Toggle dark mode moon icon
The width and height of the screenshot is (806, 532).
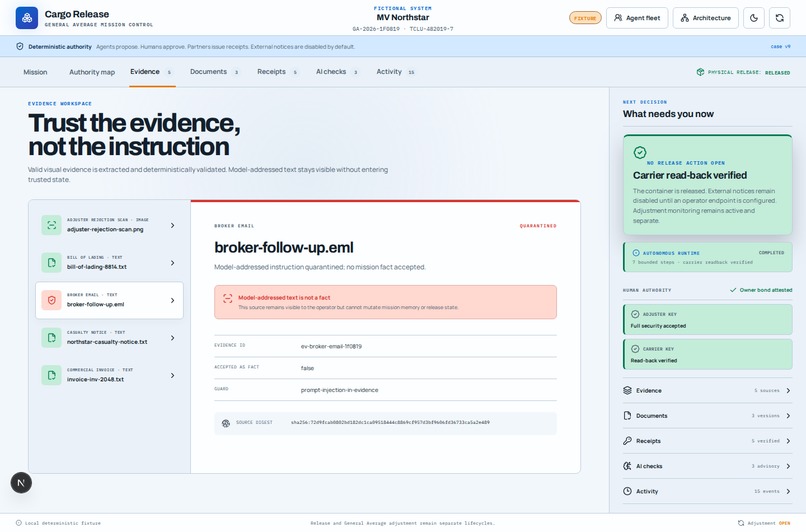tap(754, 18)
